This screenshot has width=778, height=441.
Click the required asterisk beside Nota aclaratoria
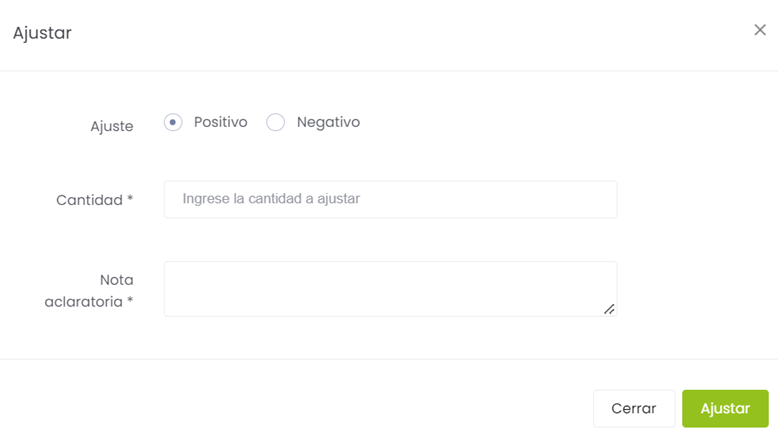[x=130, y=301]
